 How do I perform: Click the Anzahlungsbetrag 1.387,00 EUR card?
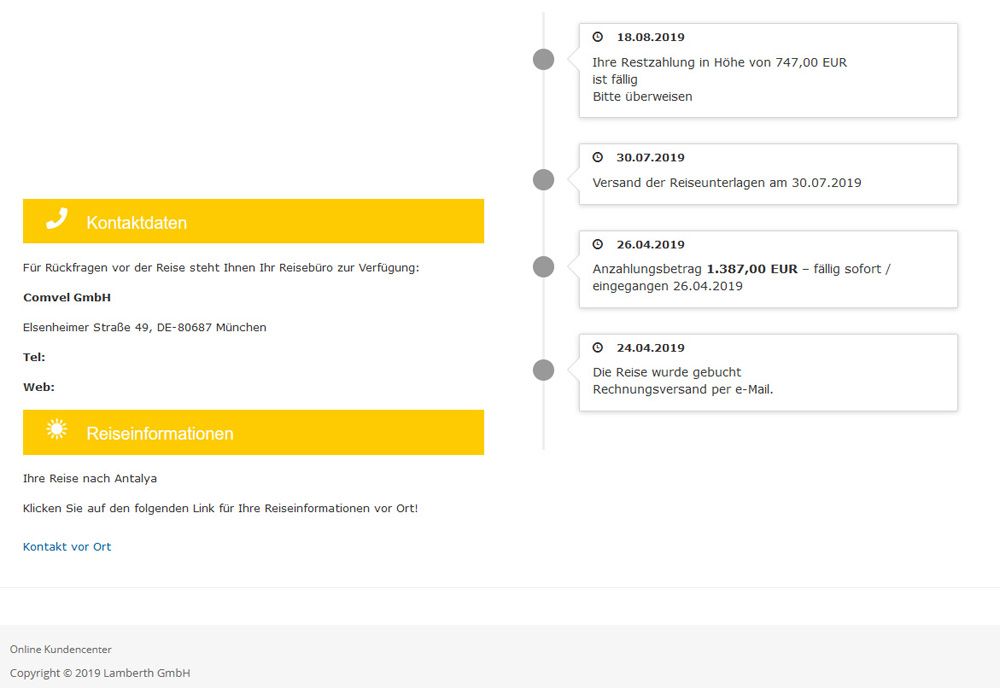click(768, 269)
